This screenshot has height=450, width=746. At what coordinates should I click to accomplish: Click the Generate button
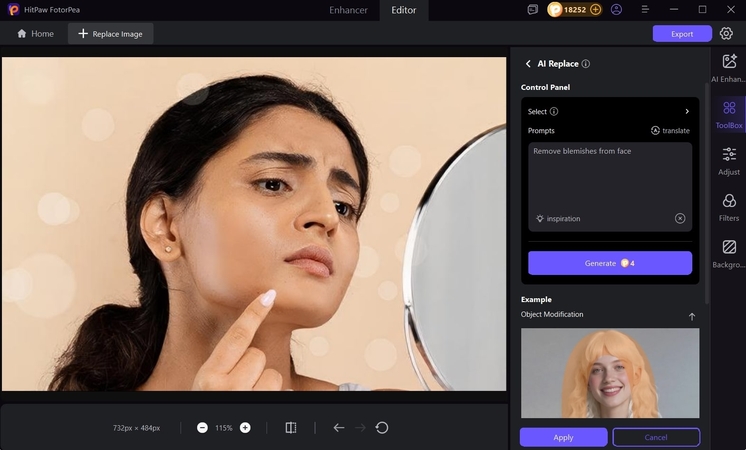[610, 263]
